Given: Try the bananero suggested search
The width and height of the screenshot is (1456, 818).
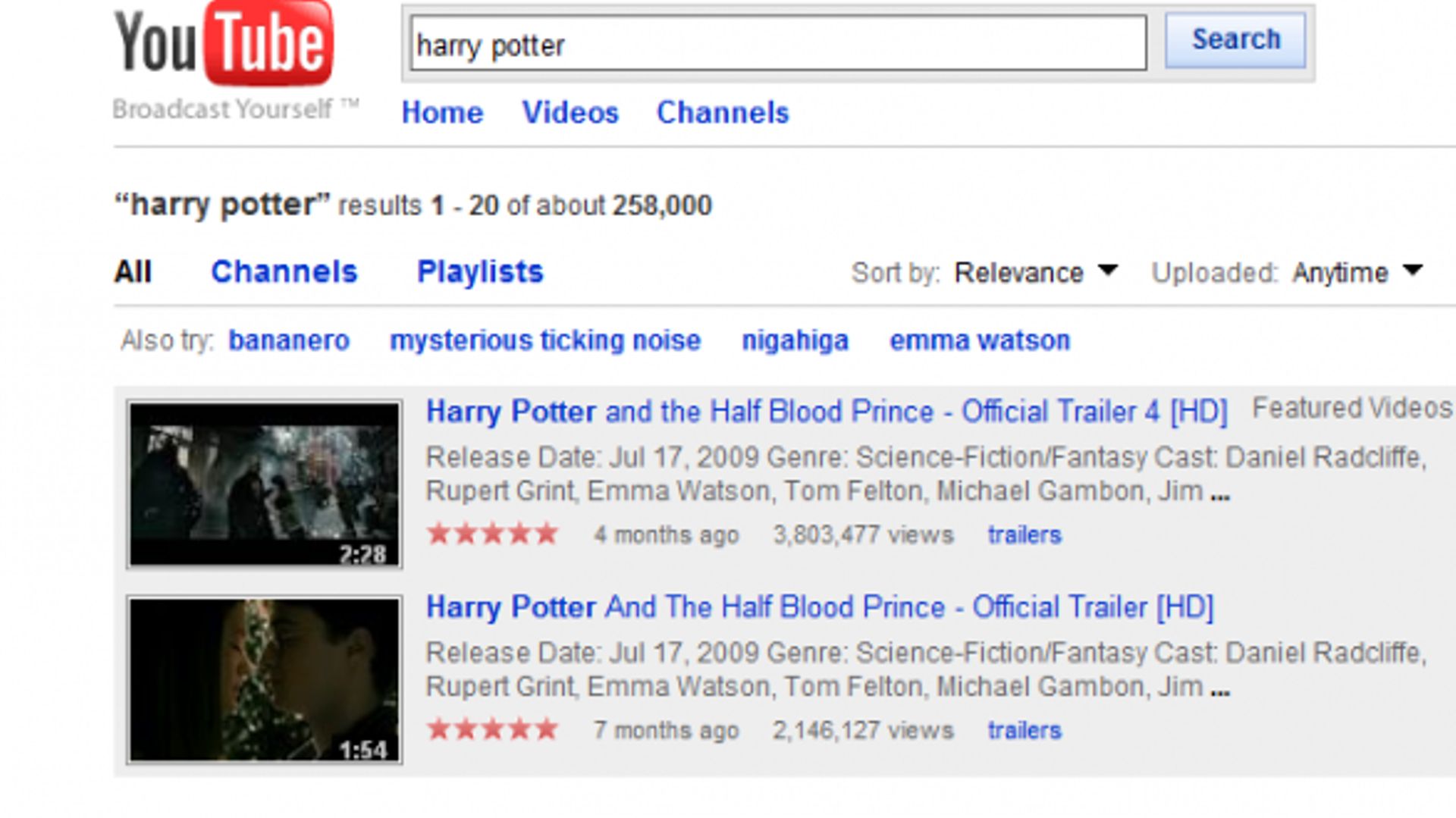Looking at the screenshot, I should point(289,341).
